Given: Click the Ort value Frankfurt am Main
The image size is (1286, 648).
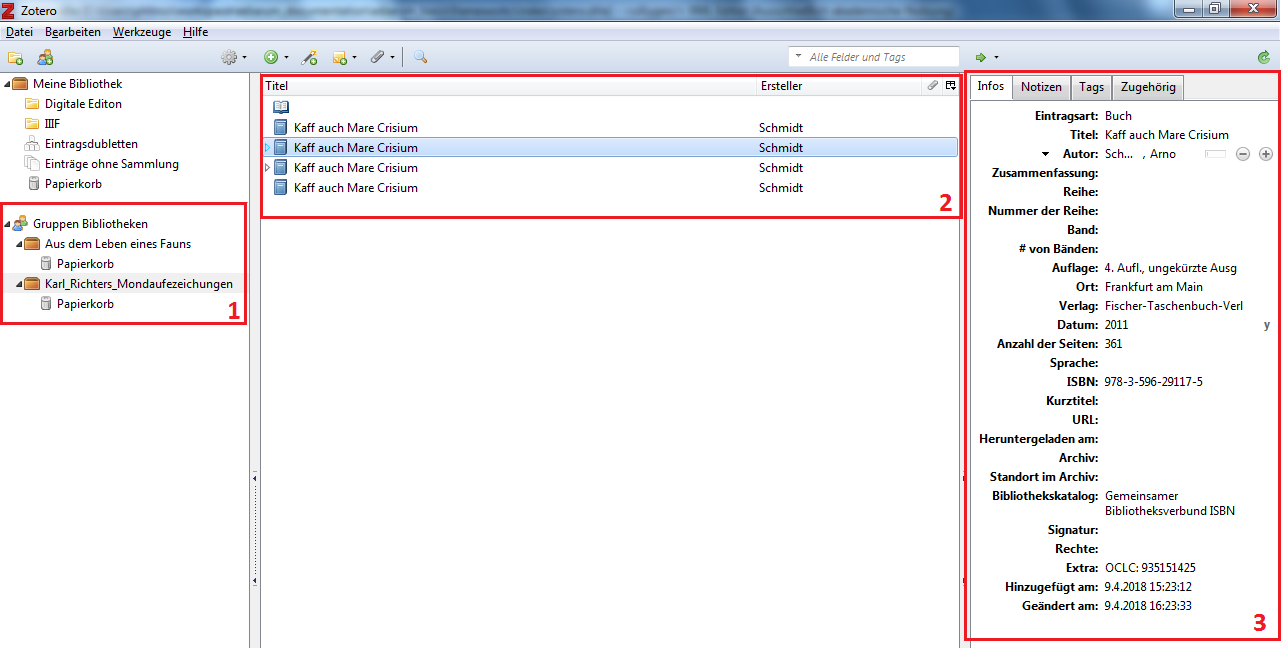Looking at the screenshot, I should pos(1154,287).
